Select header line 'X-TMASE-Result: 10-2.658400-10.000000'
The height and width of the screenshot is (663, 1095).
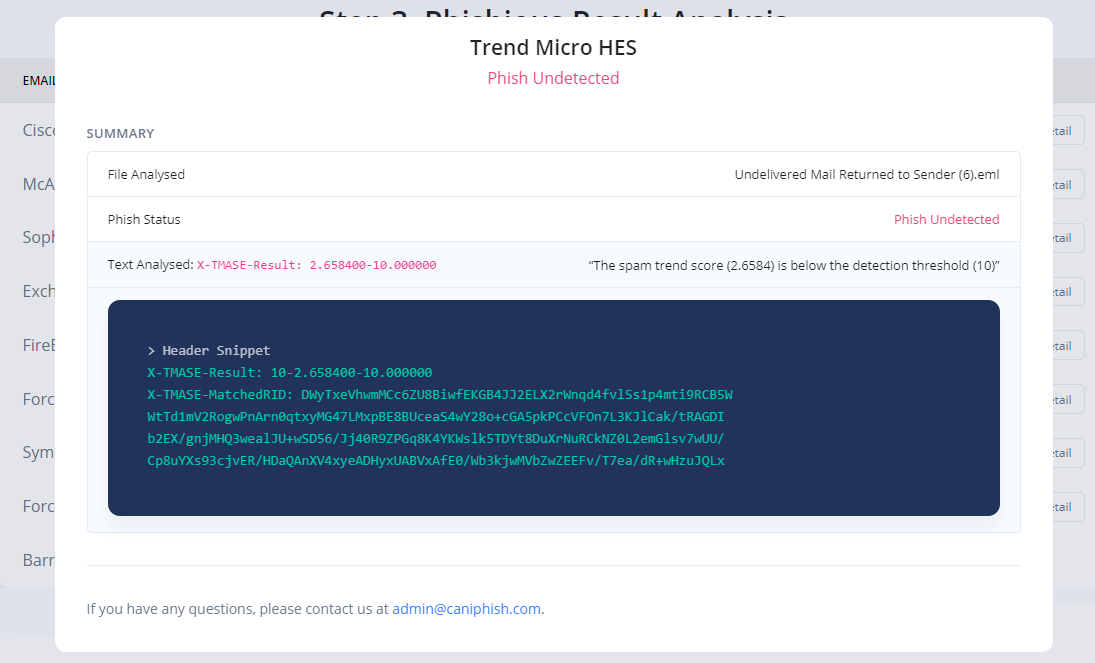pos(290,372)
